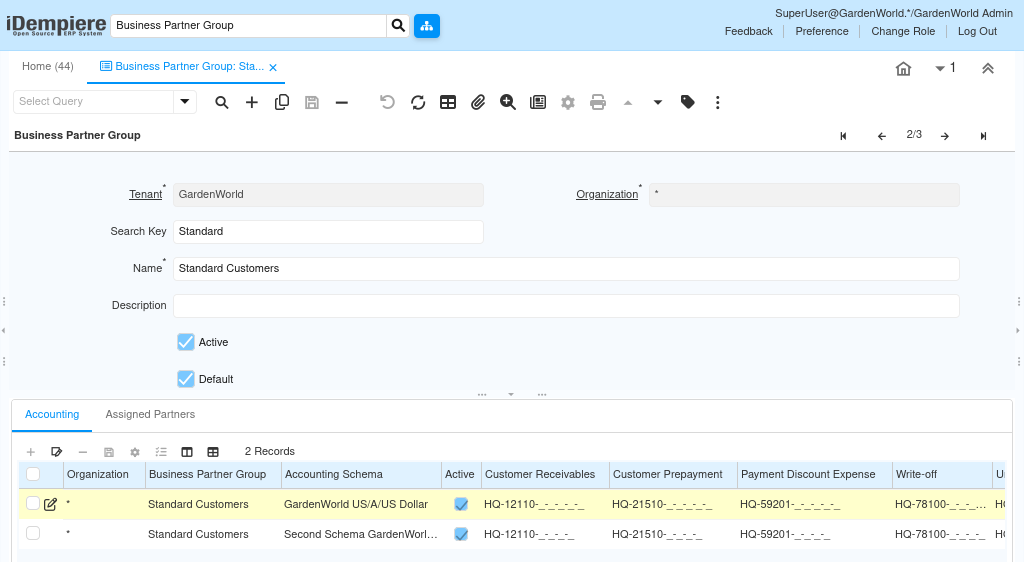
Task: Open the Preference link
Action: [x=822, y=31]
